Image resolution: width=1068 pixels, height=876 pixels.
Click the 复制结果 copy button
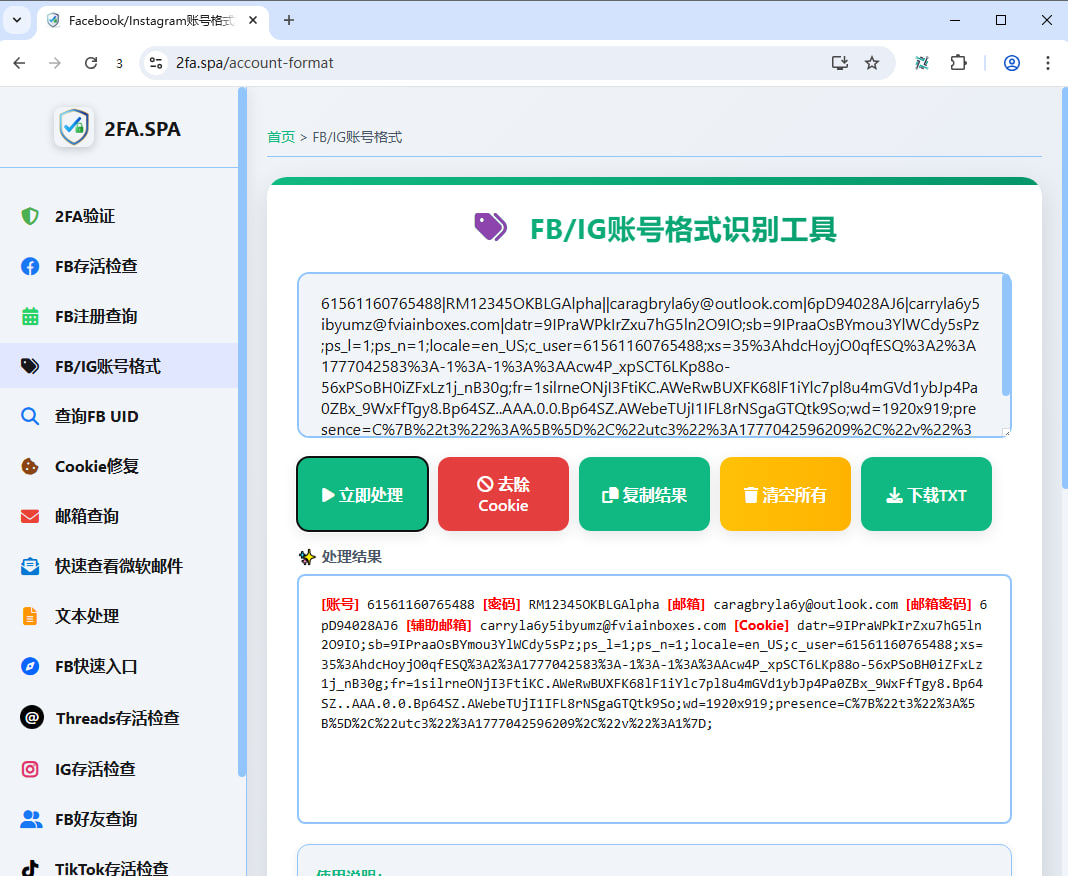point(644,494)
